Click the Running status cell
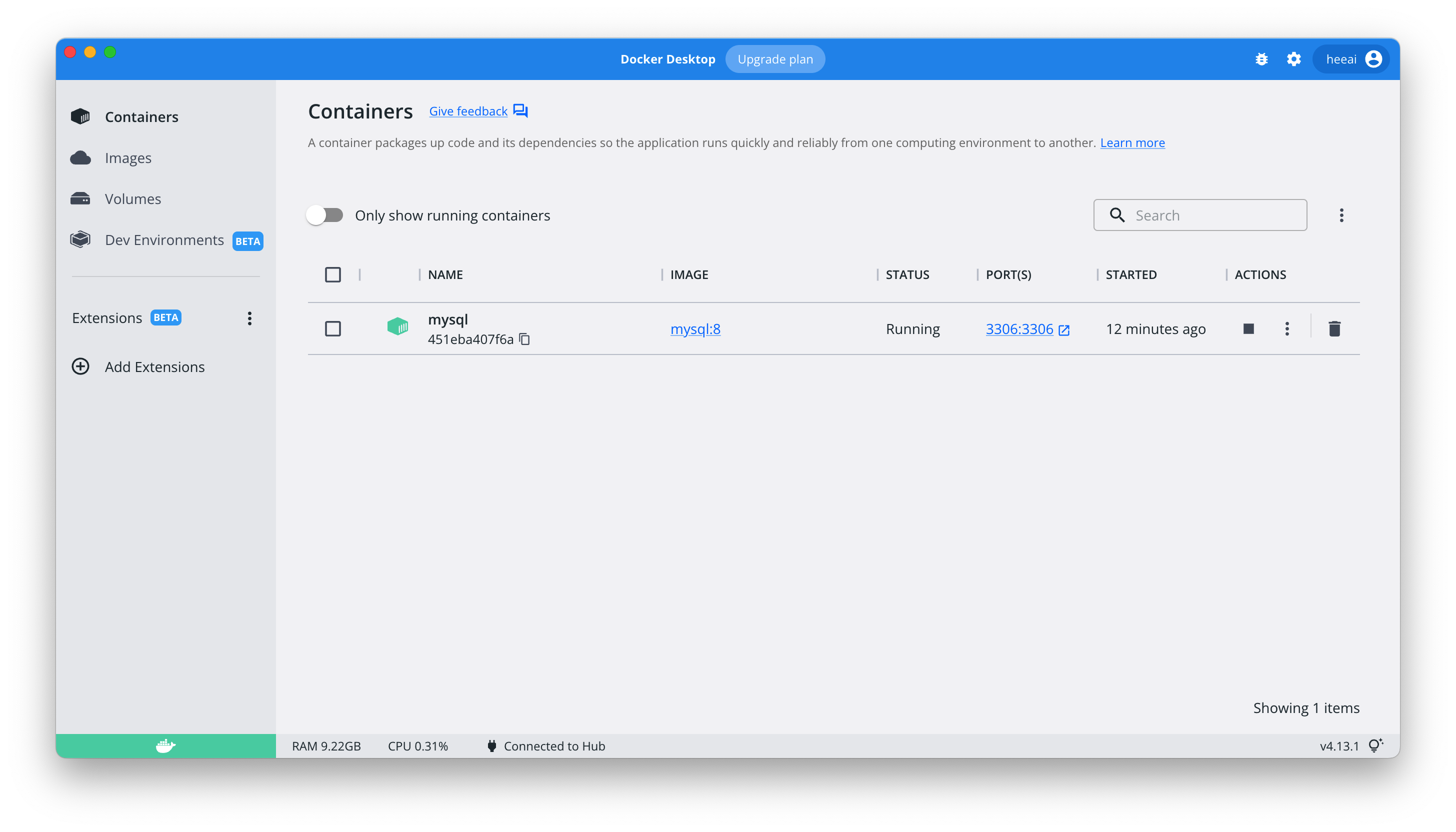 912,329
